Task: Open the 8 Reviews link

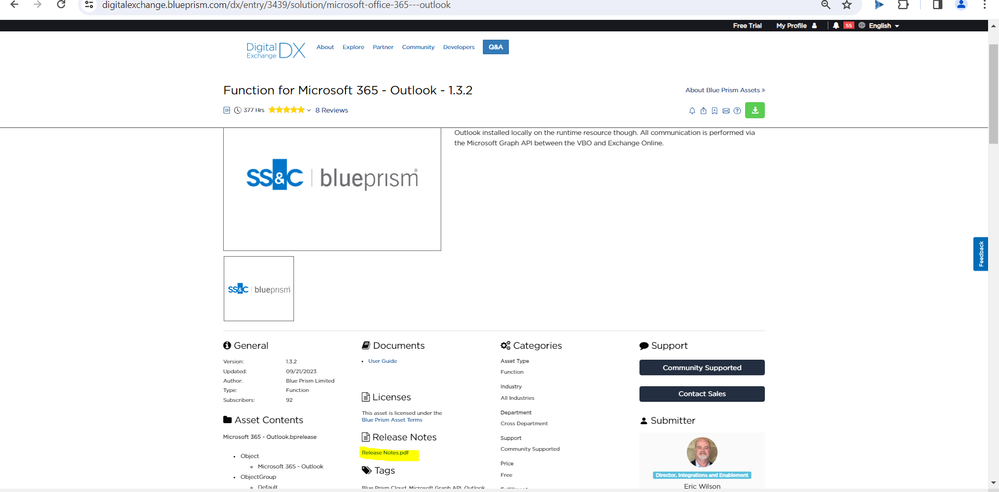Action: coord(331,110)
